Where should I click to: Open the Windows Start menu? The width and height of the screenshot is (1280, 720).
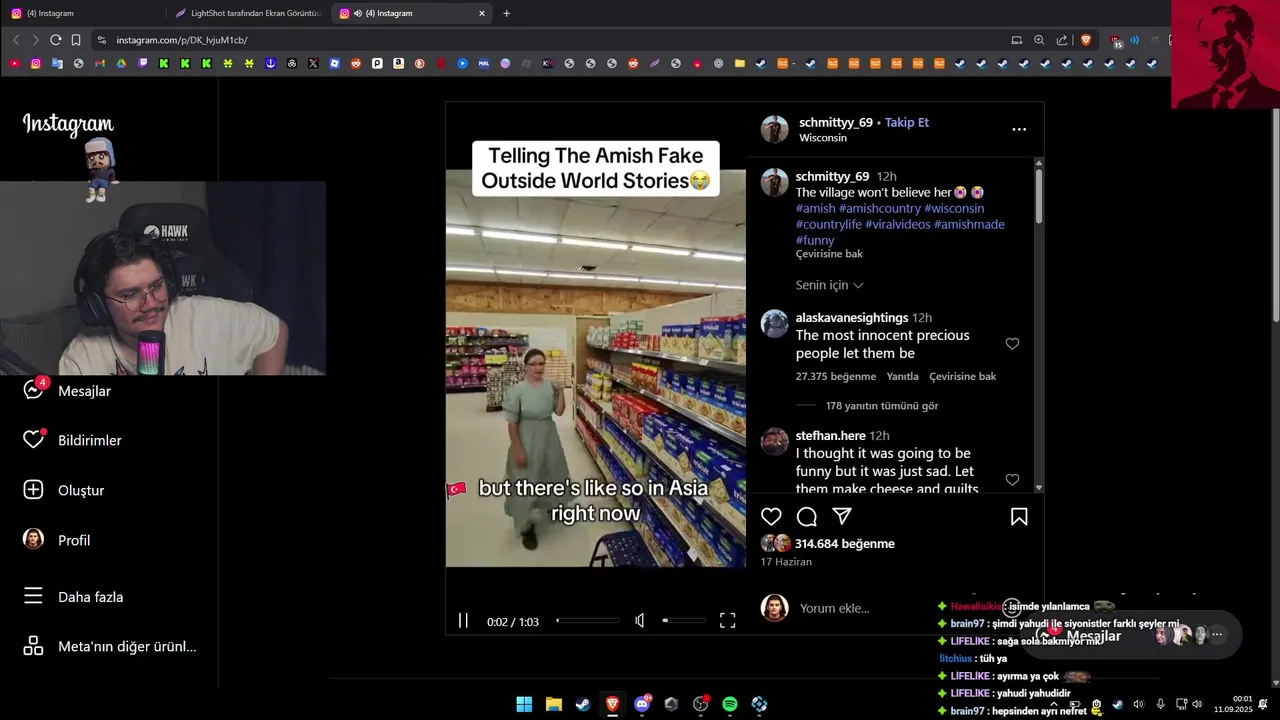click(524, 704)
